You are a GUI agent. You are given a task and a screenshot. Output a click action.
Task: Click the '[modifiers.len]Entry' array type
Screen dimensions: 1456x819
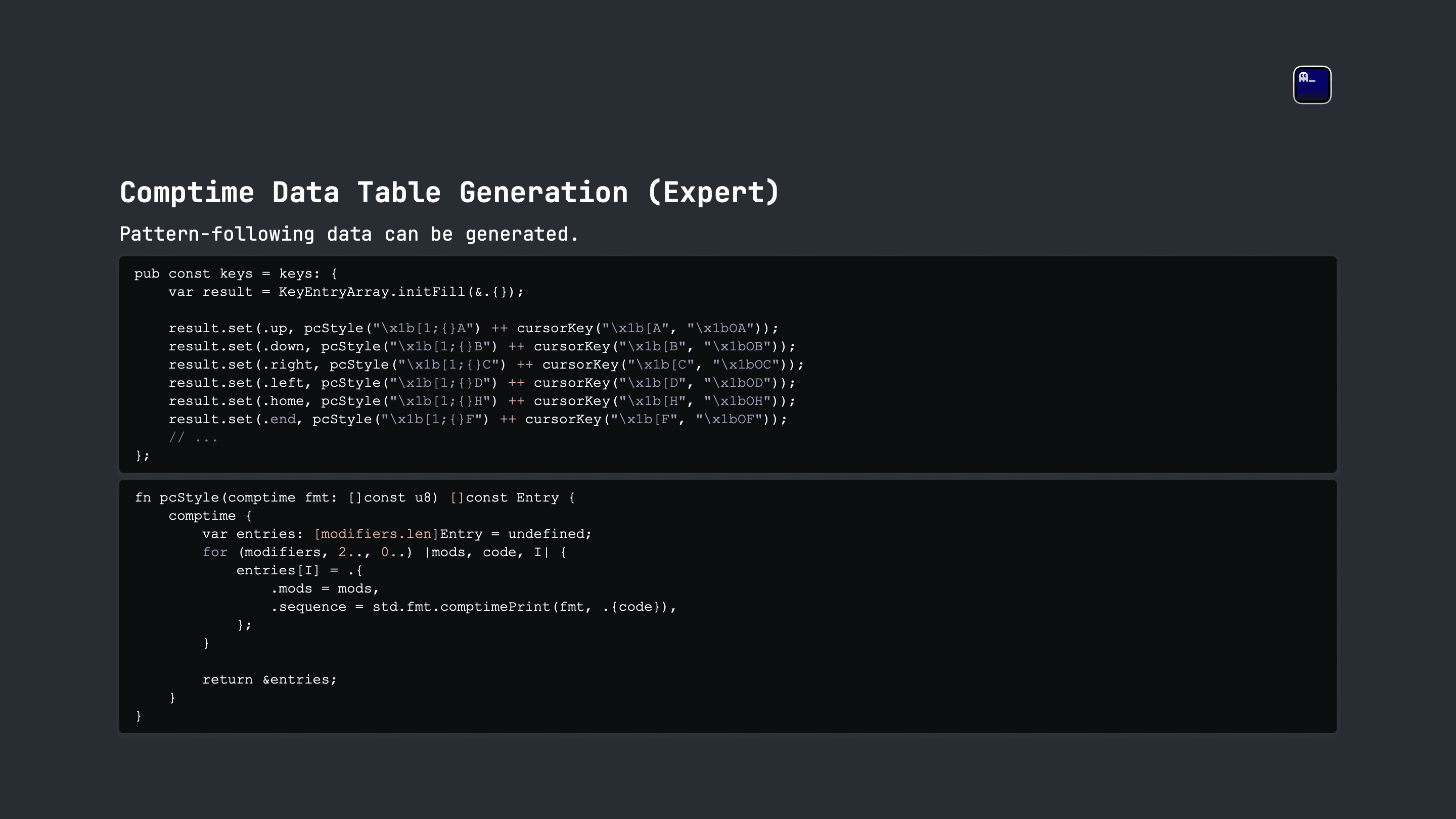[x=398, y=533]
